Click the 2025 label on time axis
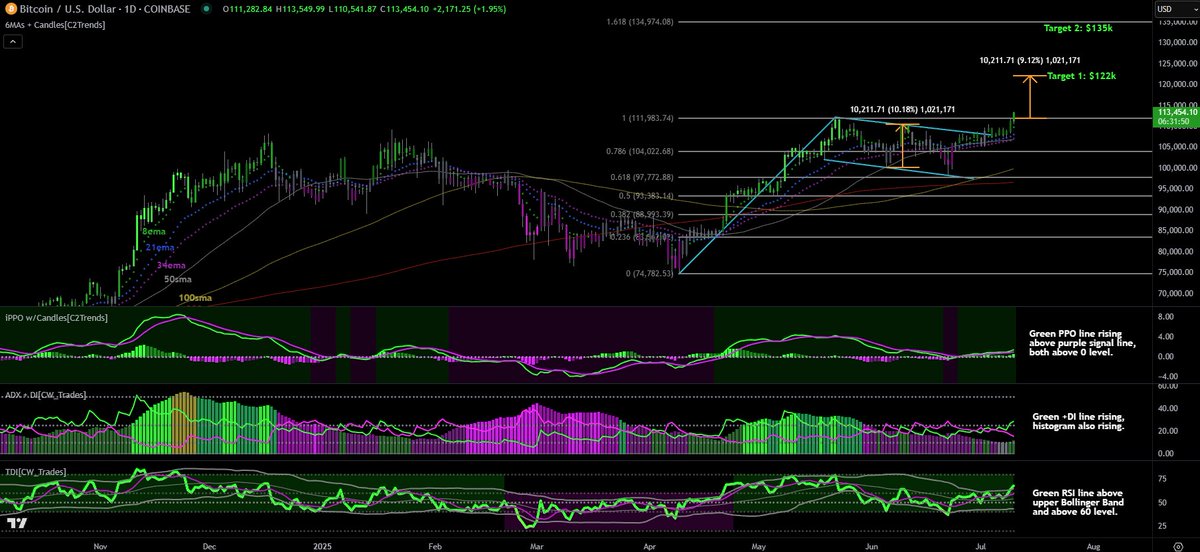 click(322, 546)
